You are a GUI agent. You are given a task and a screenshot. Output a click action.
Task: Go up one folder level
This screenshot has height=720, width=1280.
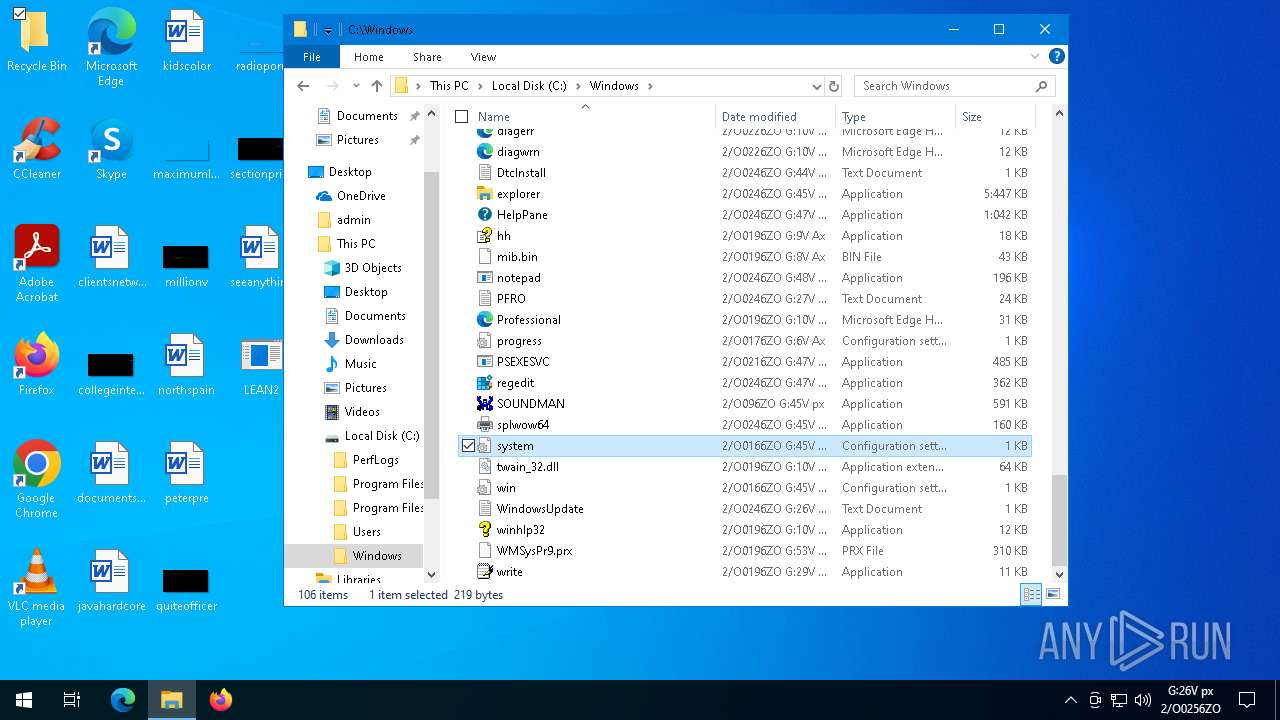coord(377,86)
